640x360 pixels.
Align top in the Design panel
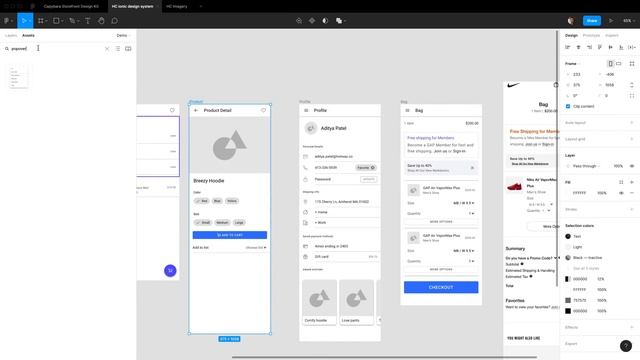(x=600, y=47)
